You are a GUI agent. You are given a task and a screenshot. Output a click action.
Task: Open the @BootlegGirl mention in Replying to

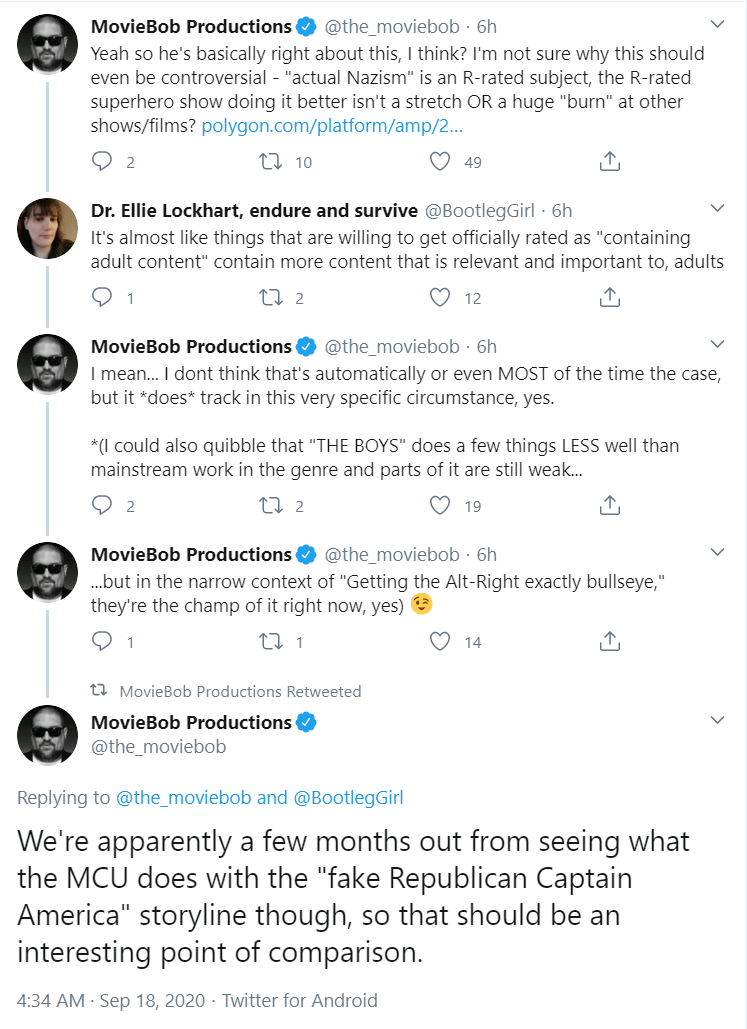click(349, 797)
